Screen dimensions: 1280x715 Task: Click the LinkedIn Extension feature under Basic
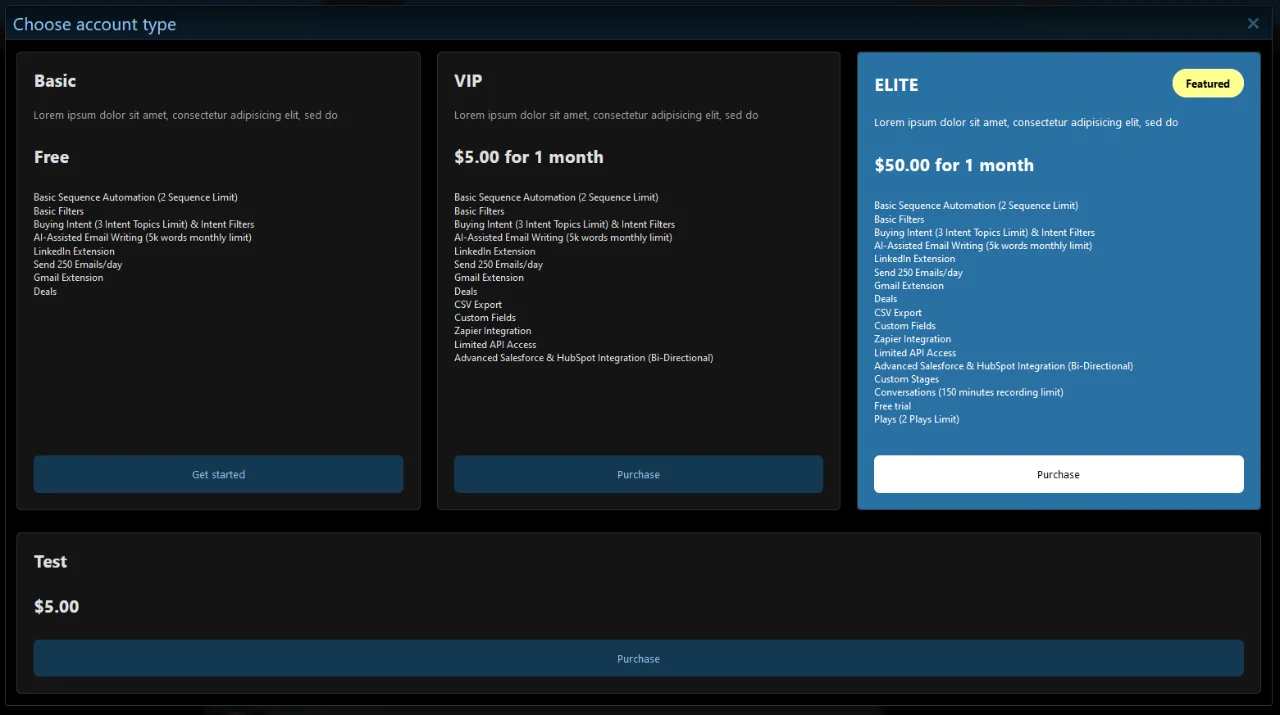pos(73,250)
